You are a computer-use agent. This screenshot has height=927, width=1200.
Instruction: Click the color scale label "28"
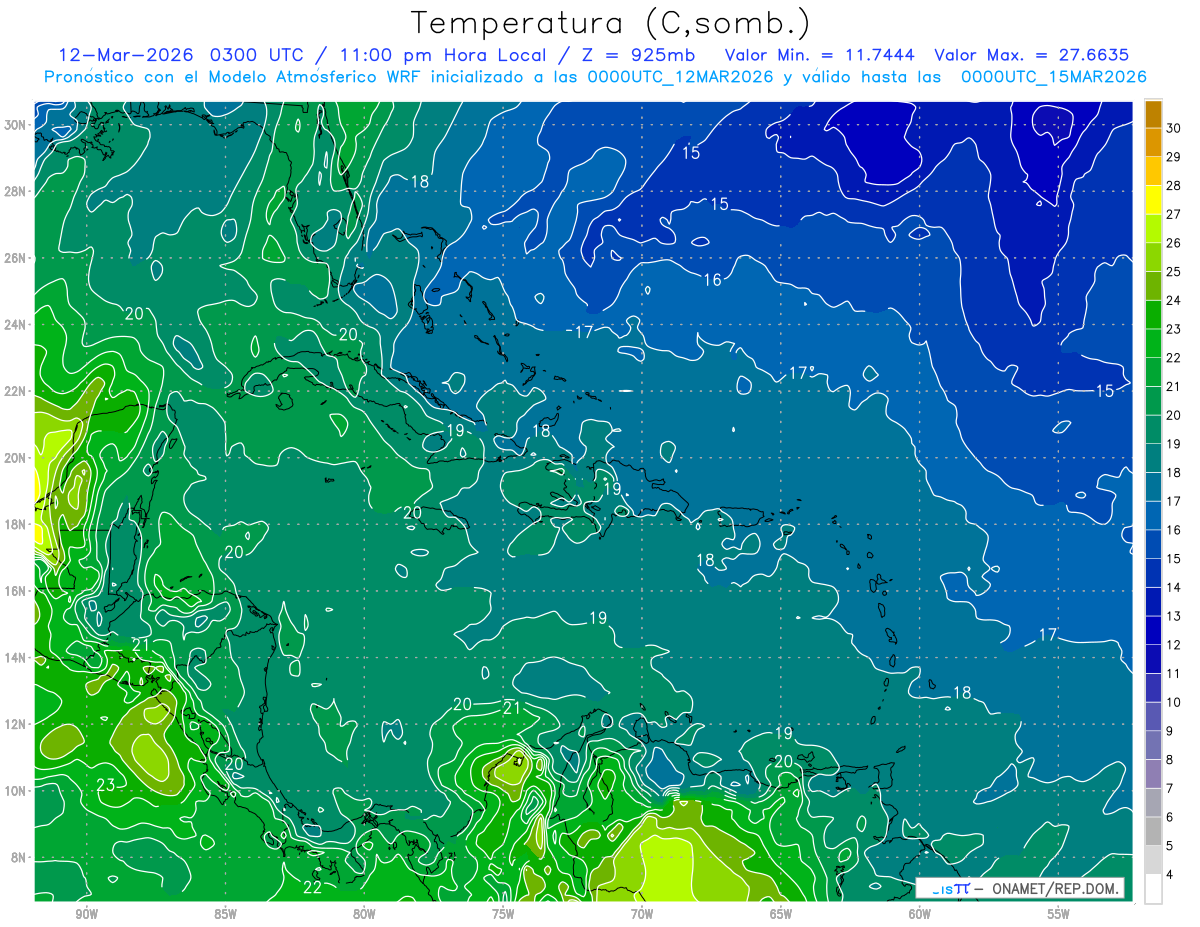coord(1174,186)
